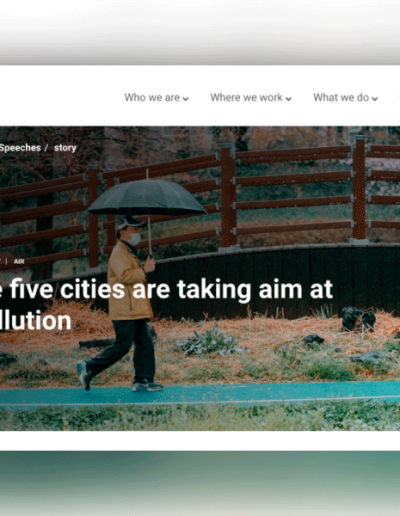This screenshot has height=516, width=400.
Task: Expand the Where we work menu label
Action: click(246, 98)
